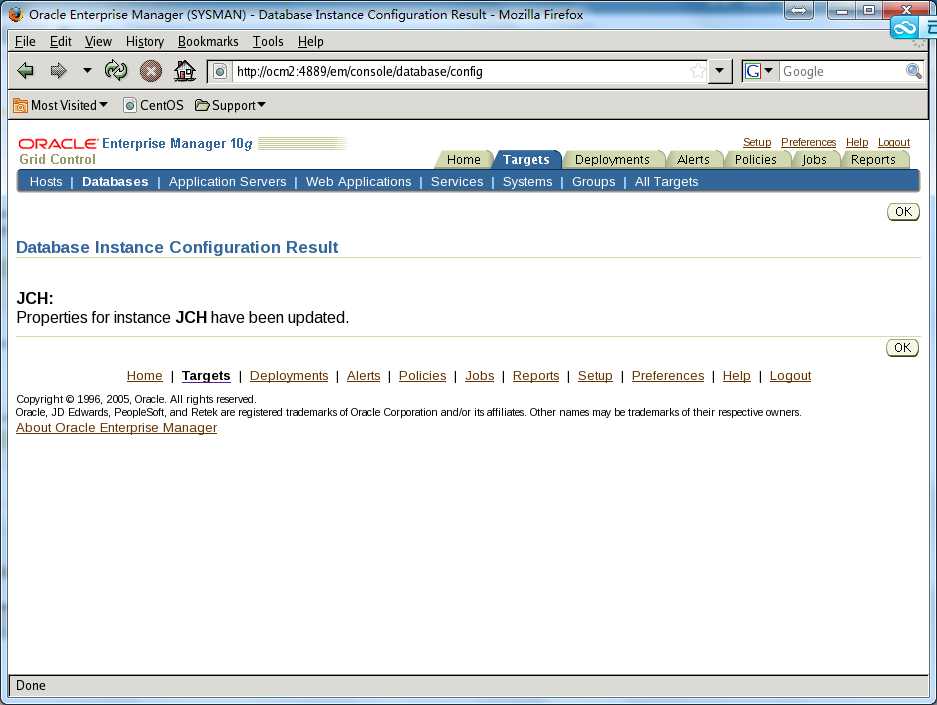Image resolution: width=937 pixels, height=705 pixels.
Task: Open the Systems subtab
Action: tap(528, 182)
